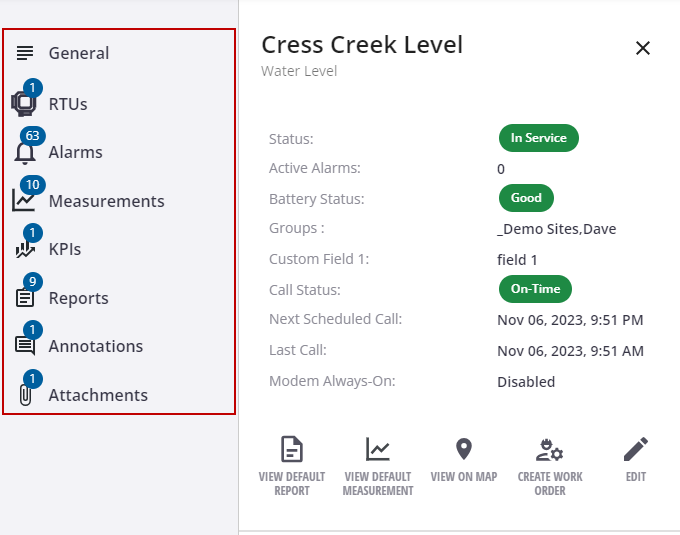Click the Attachments paperclip icon

[26, 395]
